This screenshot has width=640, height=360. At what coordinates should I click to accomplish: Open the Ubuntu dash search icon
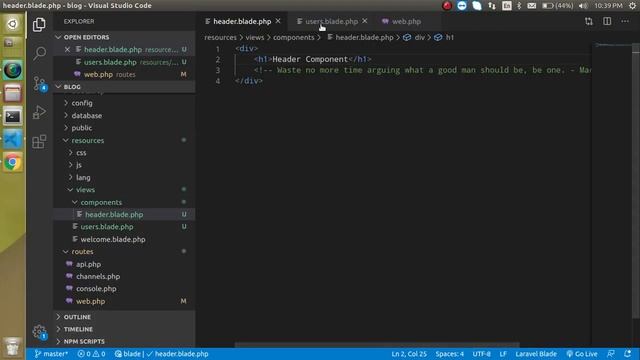[13, 24]
